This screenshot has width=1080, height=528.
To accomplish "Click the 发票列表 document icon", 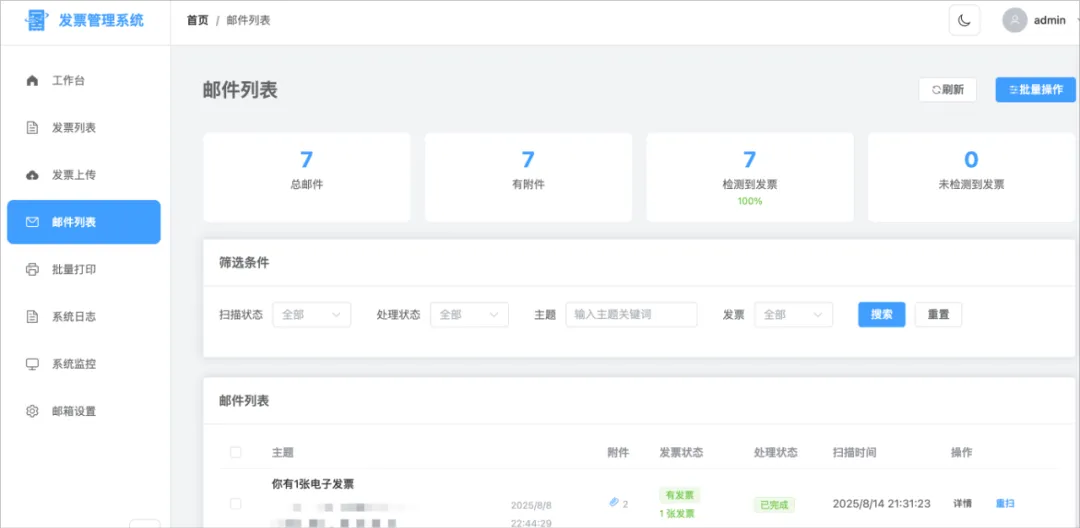I will [32, 128].
